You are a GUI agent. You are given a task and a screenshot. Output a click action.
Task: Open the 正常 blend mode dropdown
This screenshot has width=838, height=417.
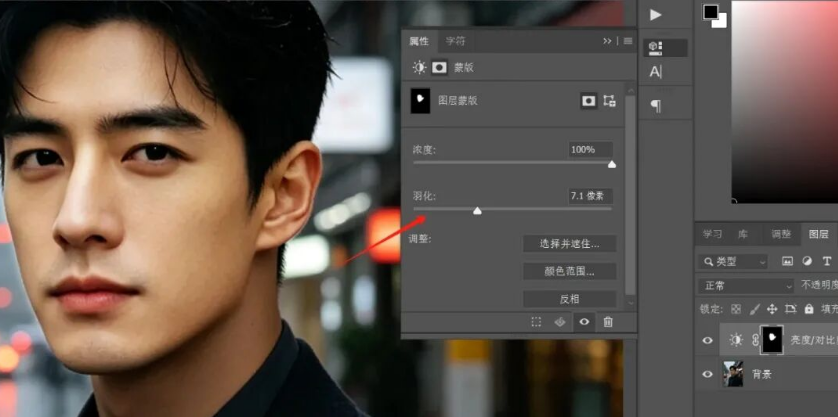[x=747, y=286]
